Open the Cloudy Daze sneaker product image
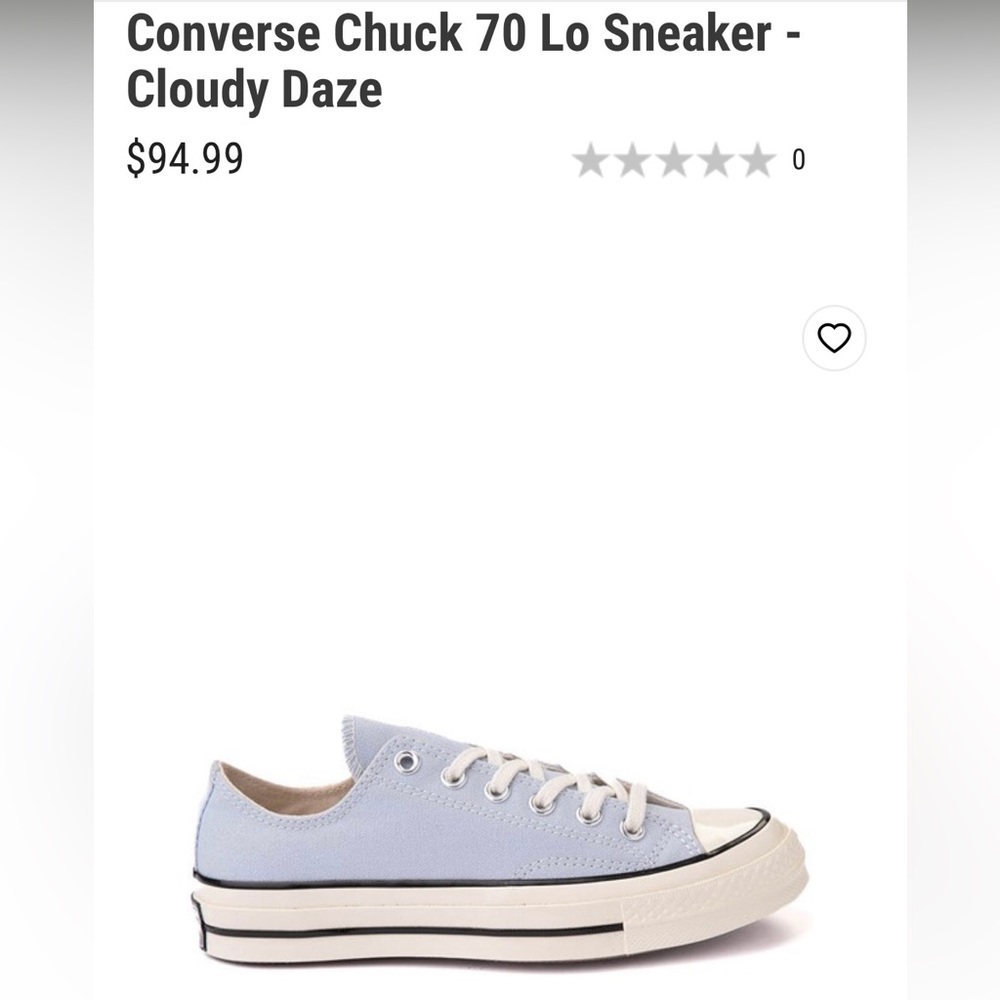Image resolution: width=1000 pixels, height=1000 pixels. tap(500, 840)
